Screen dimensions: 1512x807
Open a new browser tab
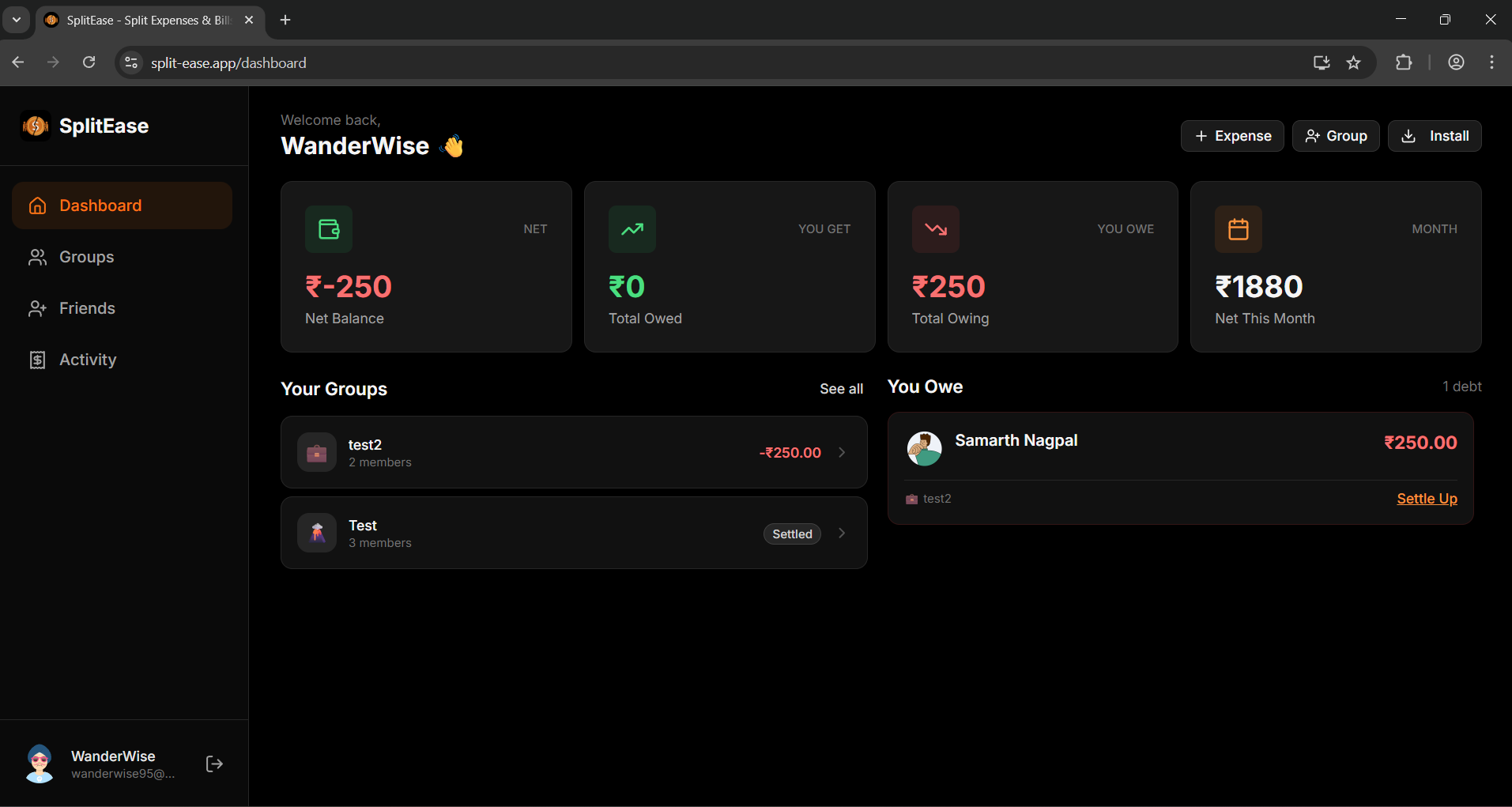tap(285, 20)
